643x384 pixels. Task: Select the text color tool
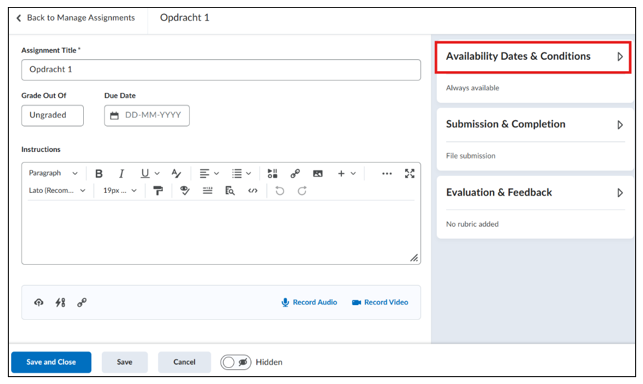pyautogui.click(x=176, y=174)
